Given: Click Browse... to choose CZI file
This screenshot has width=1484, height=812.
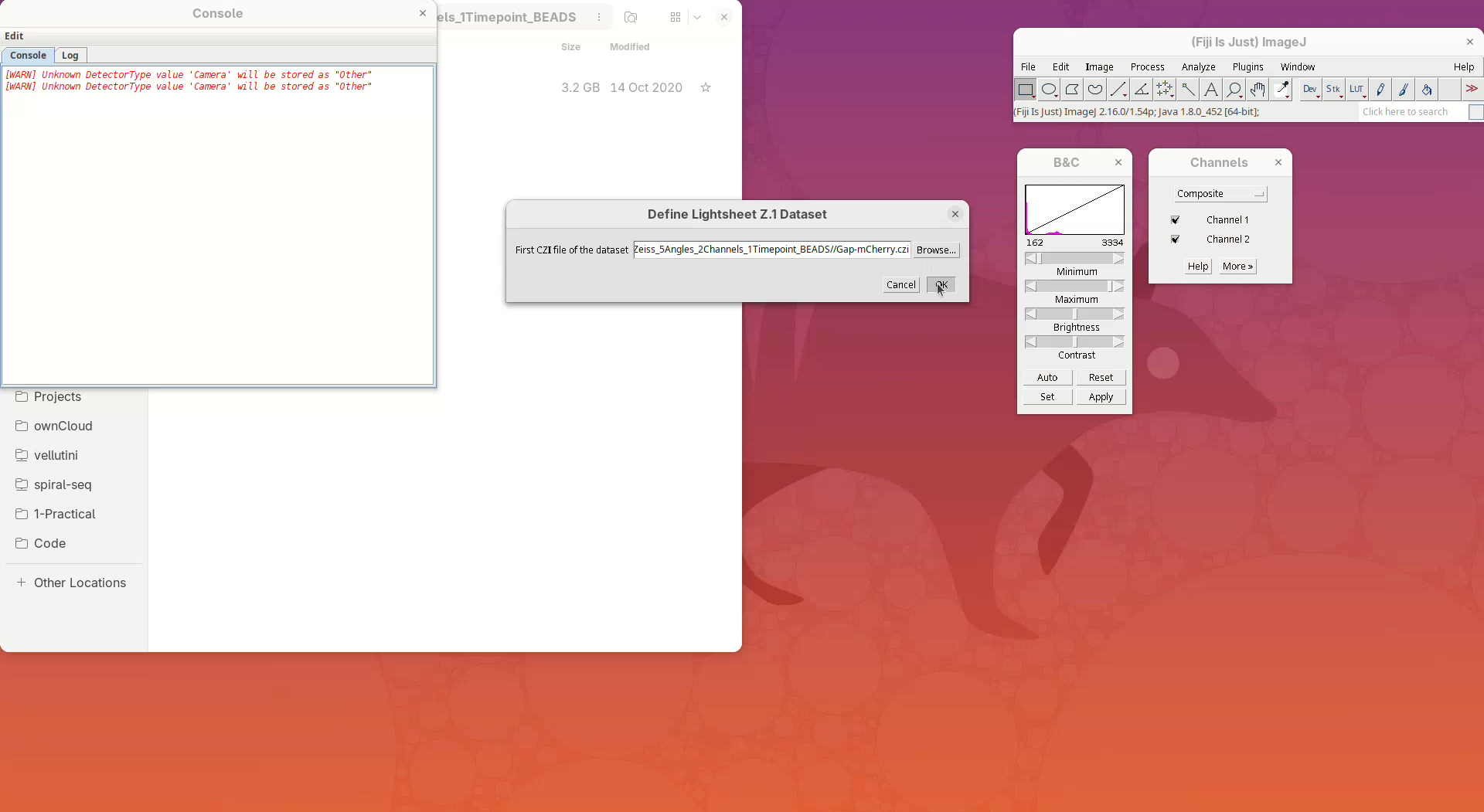Looking at the screenshot, I should tap(936, 250).
